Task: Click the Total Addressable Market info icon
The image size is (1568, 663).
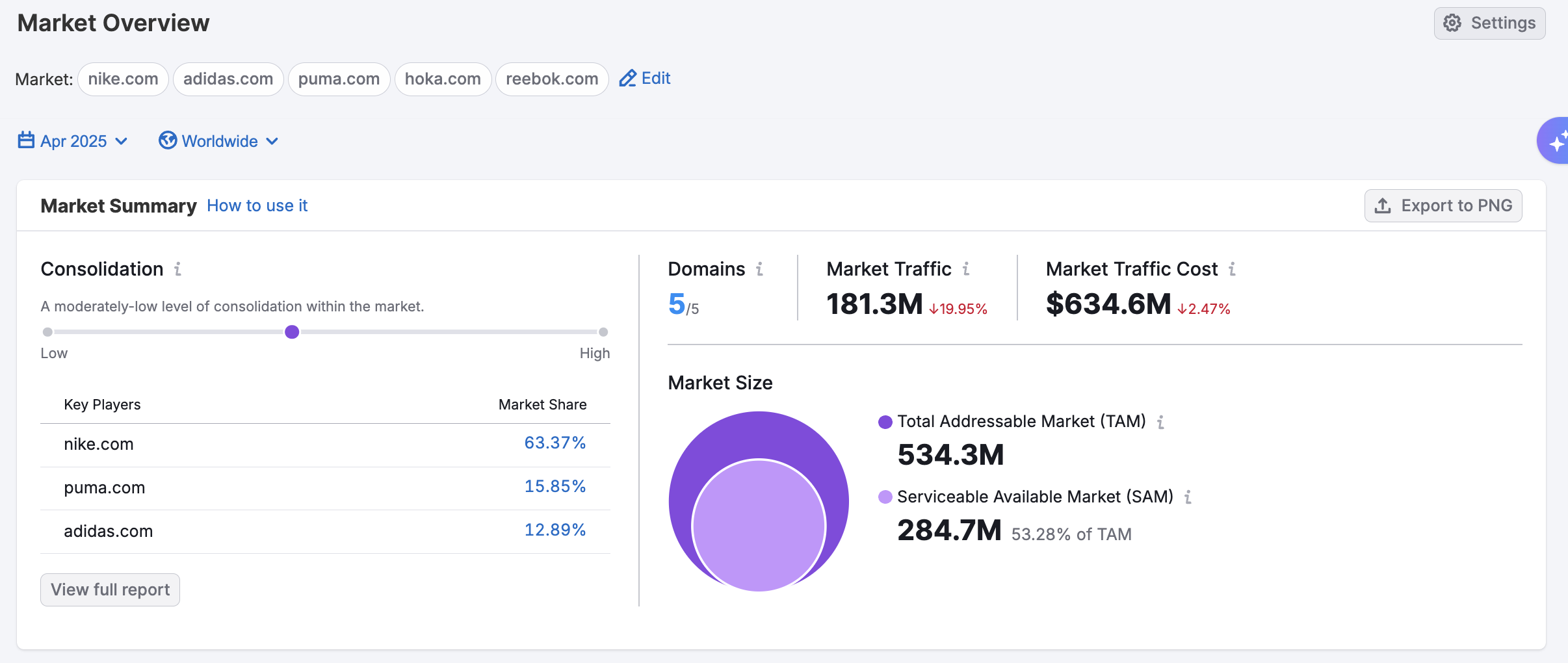Action: point(1160,422)
